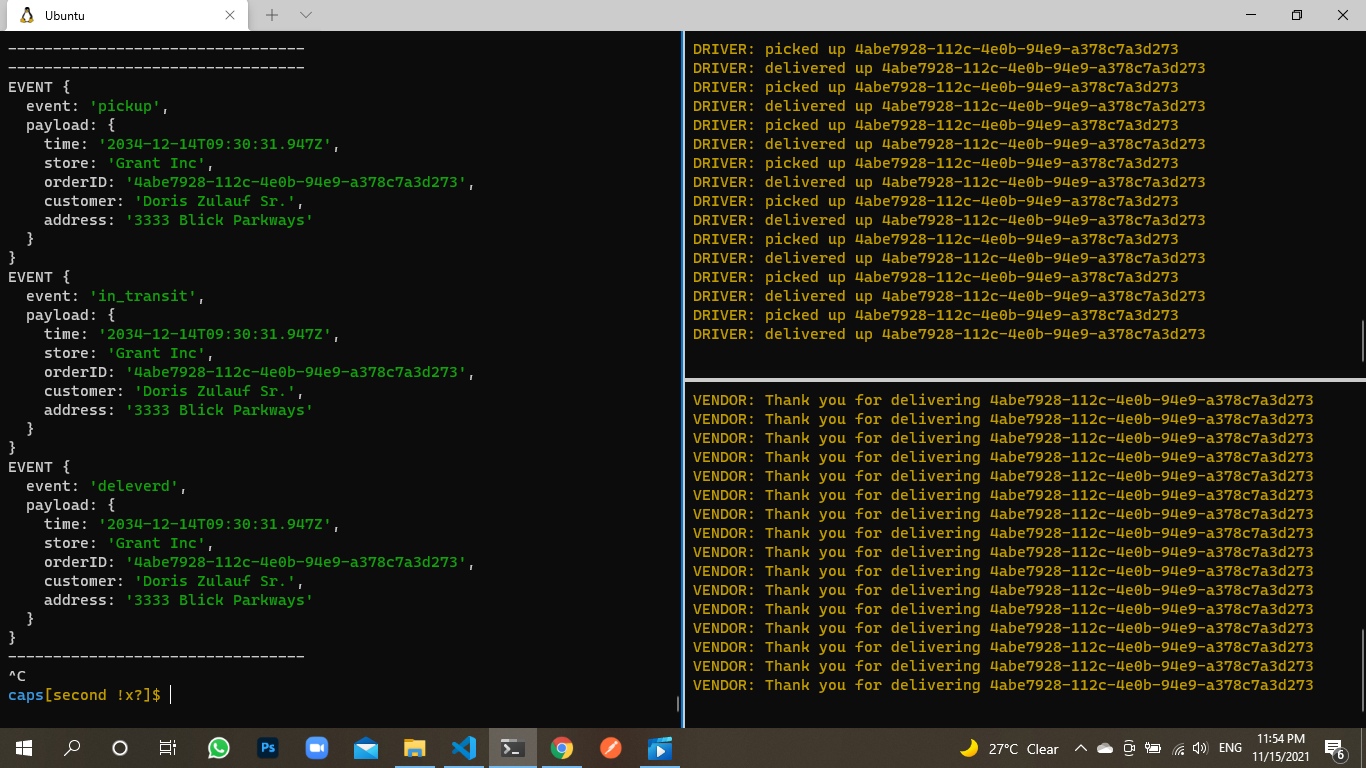
Task: Click the caps[second !x?]$ shell prompt
Action: coord(85,695)
